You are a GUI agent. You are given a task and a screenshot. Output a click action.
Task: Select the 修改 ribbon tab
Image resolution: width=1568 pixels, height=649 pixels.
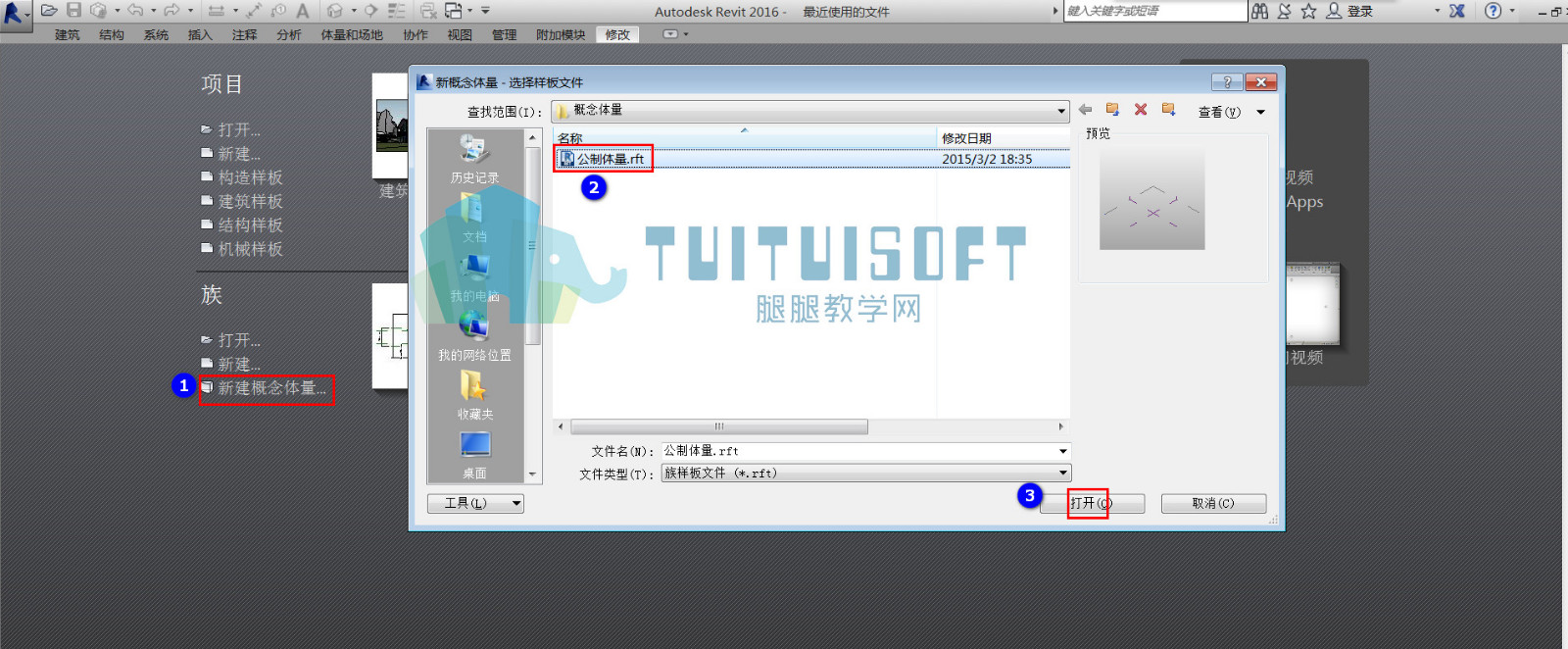click(x=618, y=34)
